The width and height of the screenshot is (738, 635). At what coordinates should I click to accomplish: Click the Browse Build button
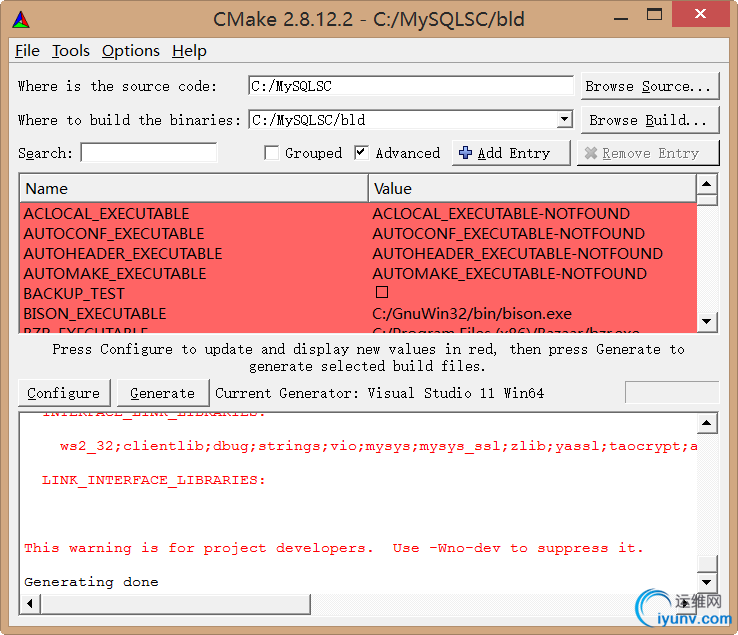(650, 120)
